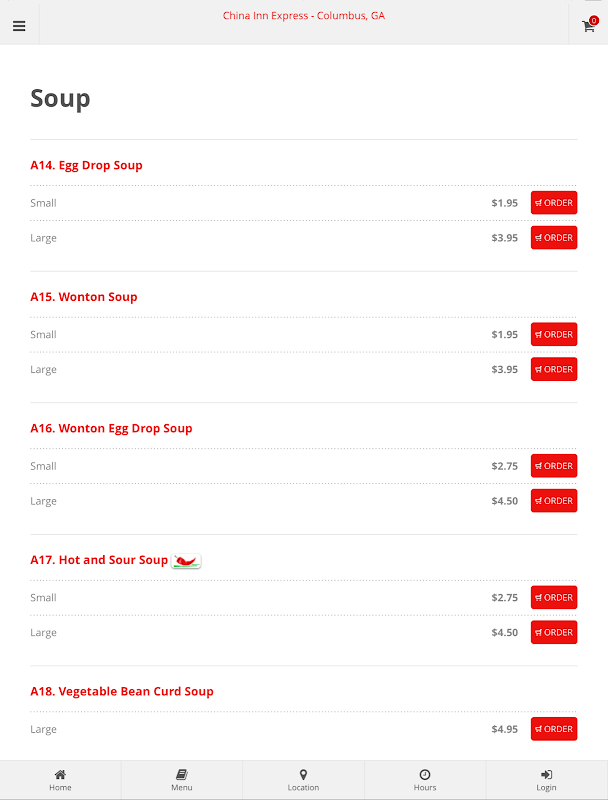Tap the Location pin icon
This screenshot has height=800, width=608.
pyautogui.click(x=303, y=775)
